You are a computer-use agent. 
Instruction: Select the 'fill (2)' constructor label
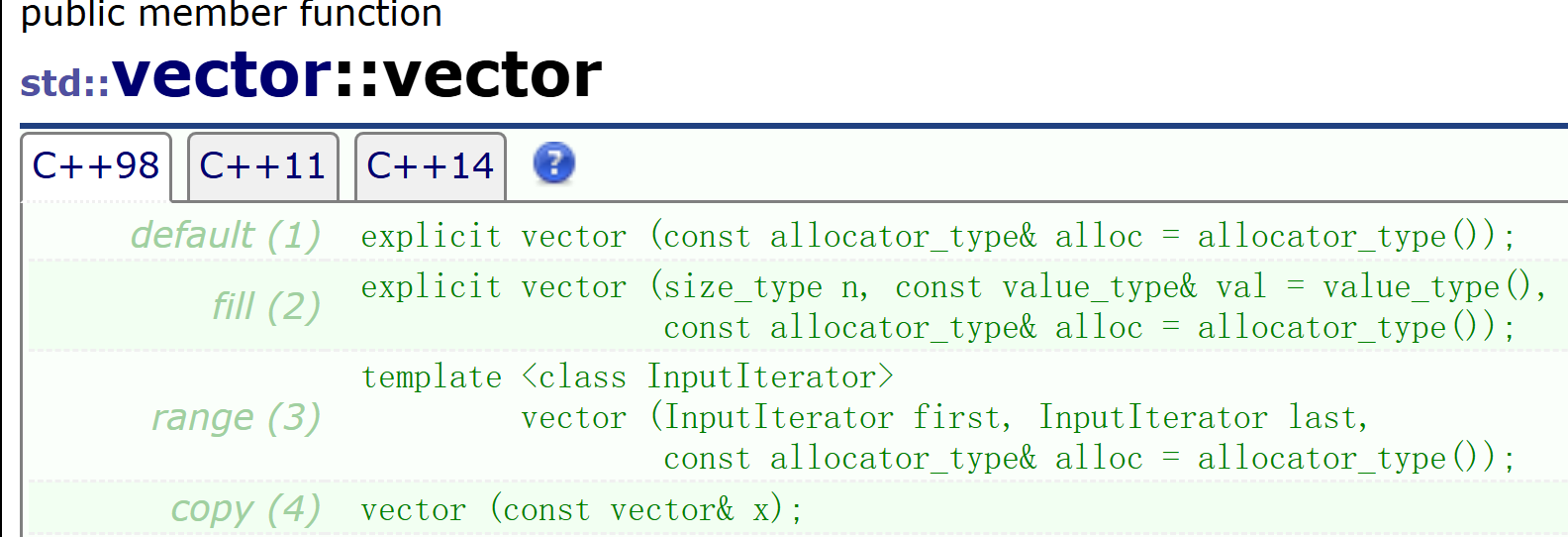click(266, 306)
